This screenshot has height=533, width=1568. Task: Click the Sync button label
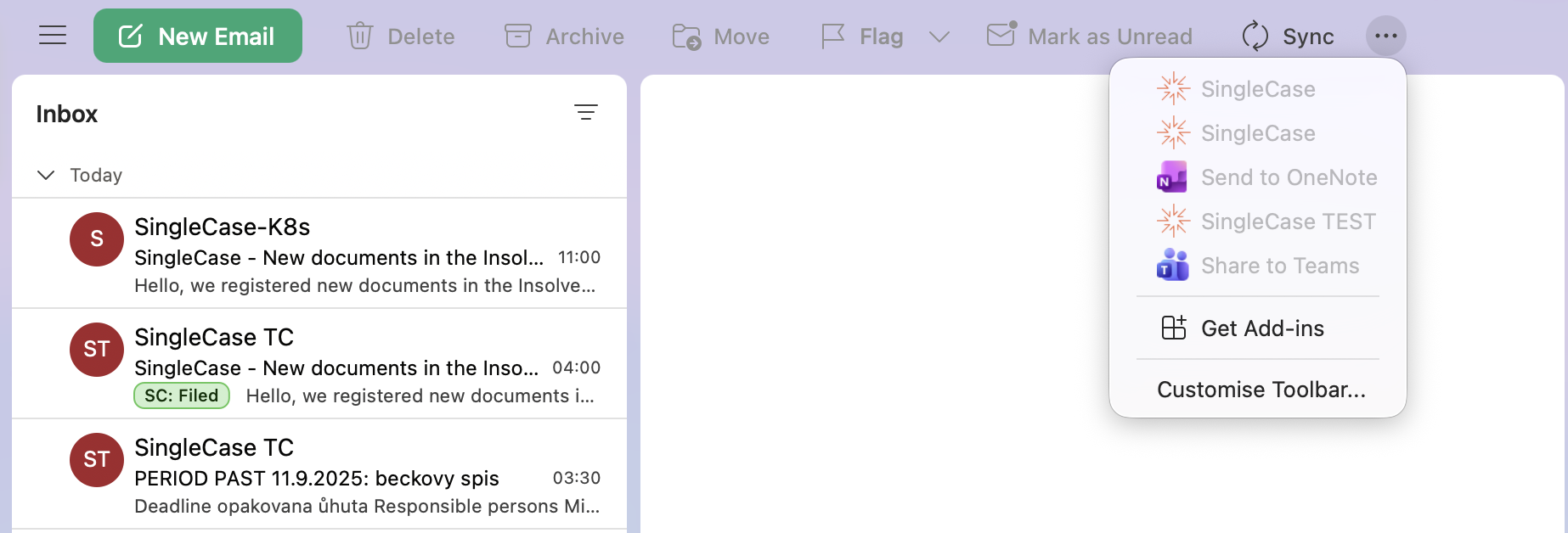1308,36
